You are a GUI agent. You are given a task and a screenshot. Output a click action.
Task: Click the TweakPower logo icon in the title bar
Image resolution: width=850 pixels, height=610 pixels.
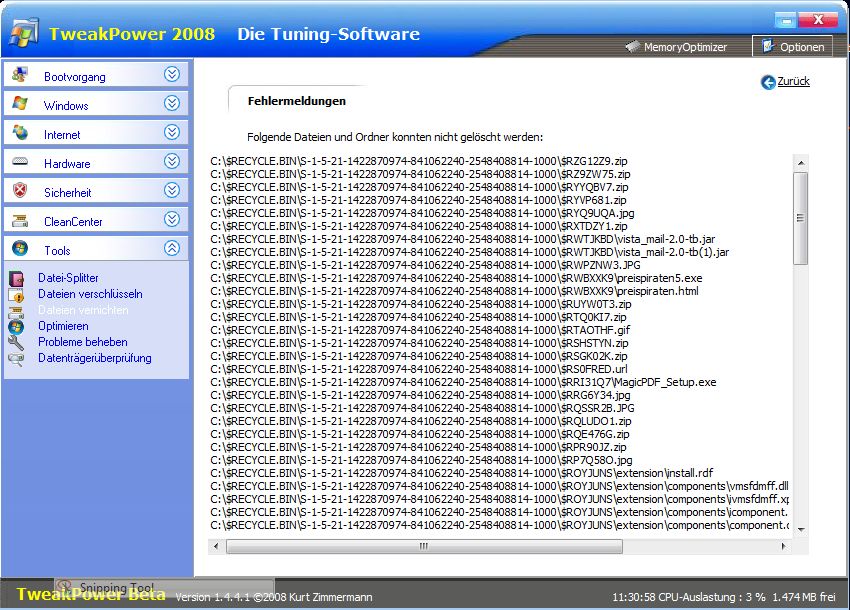[24, 32]
